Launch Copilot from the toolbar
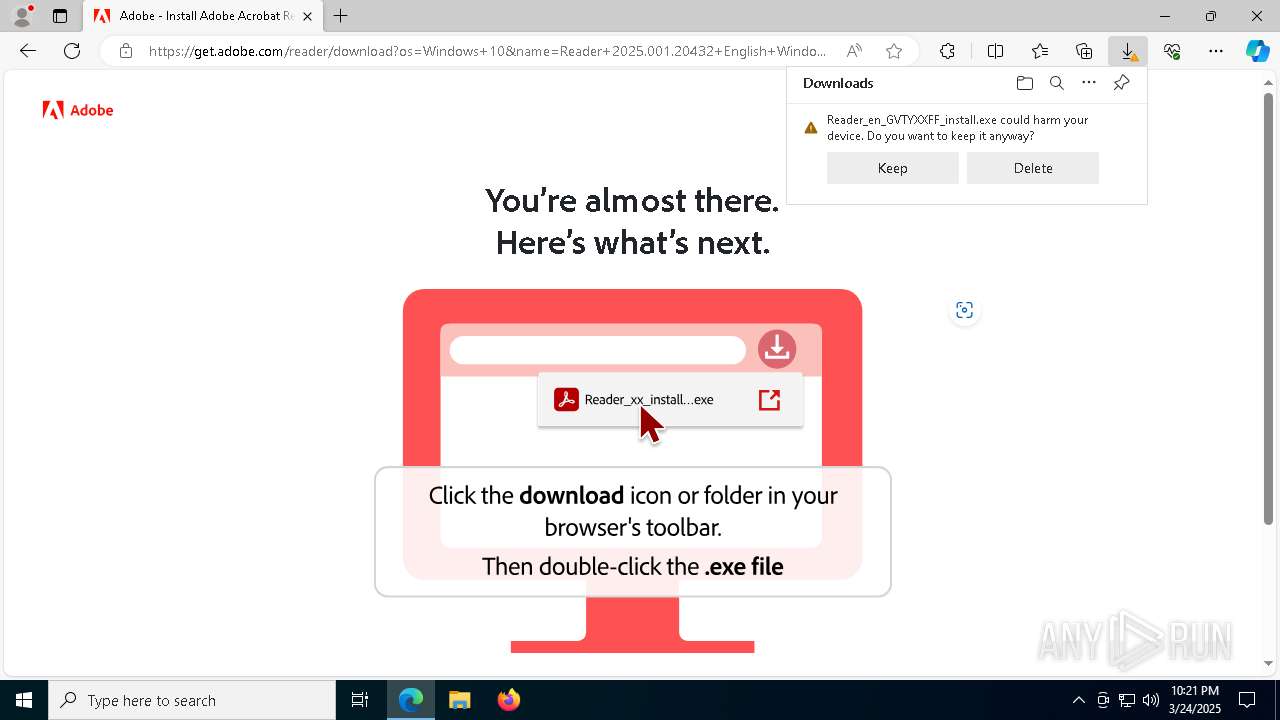The height and width of the screenshot is (720, 1280). pyautogui.click(x=1257, y=51)
